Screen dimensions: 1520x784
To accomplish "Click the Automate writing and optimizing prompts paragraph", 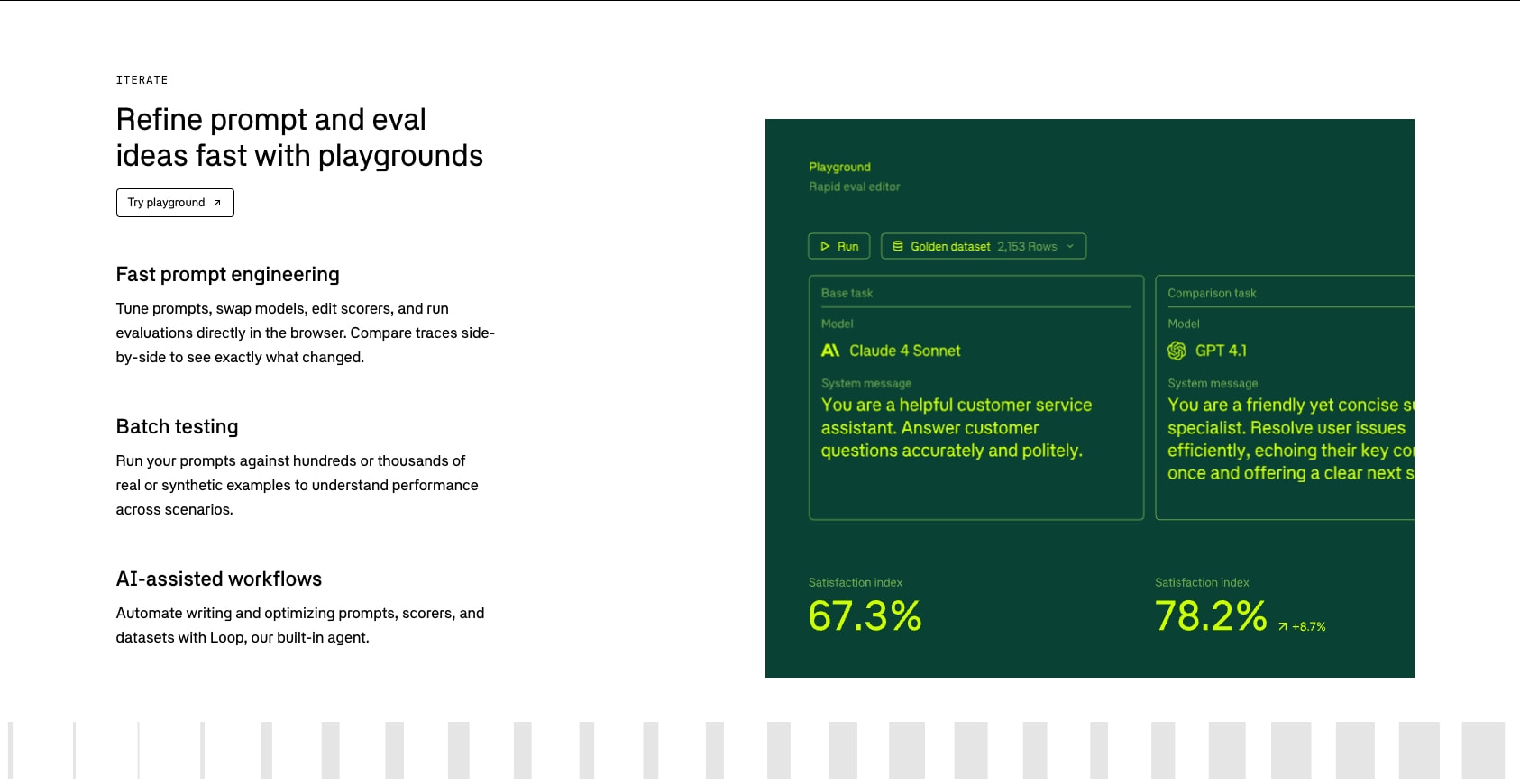I will [x=300, y=625].
